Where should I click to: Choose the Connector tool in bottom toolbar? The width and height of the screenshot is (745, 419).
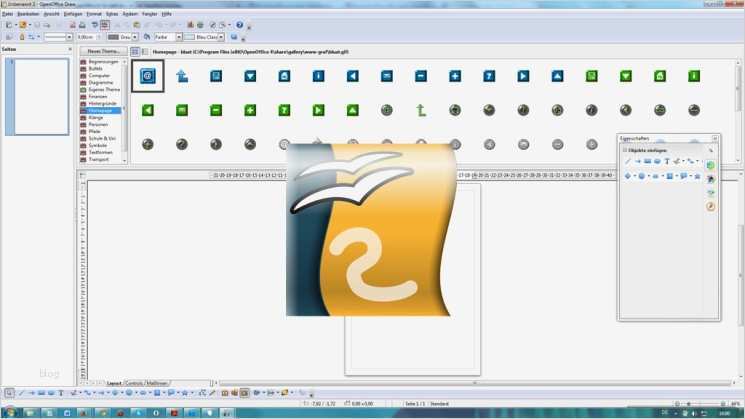(87, 393)
